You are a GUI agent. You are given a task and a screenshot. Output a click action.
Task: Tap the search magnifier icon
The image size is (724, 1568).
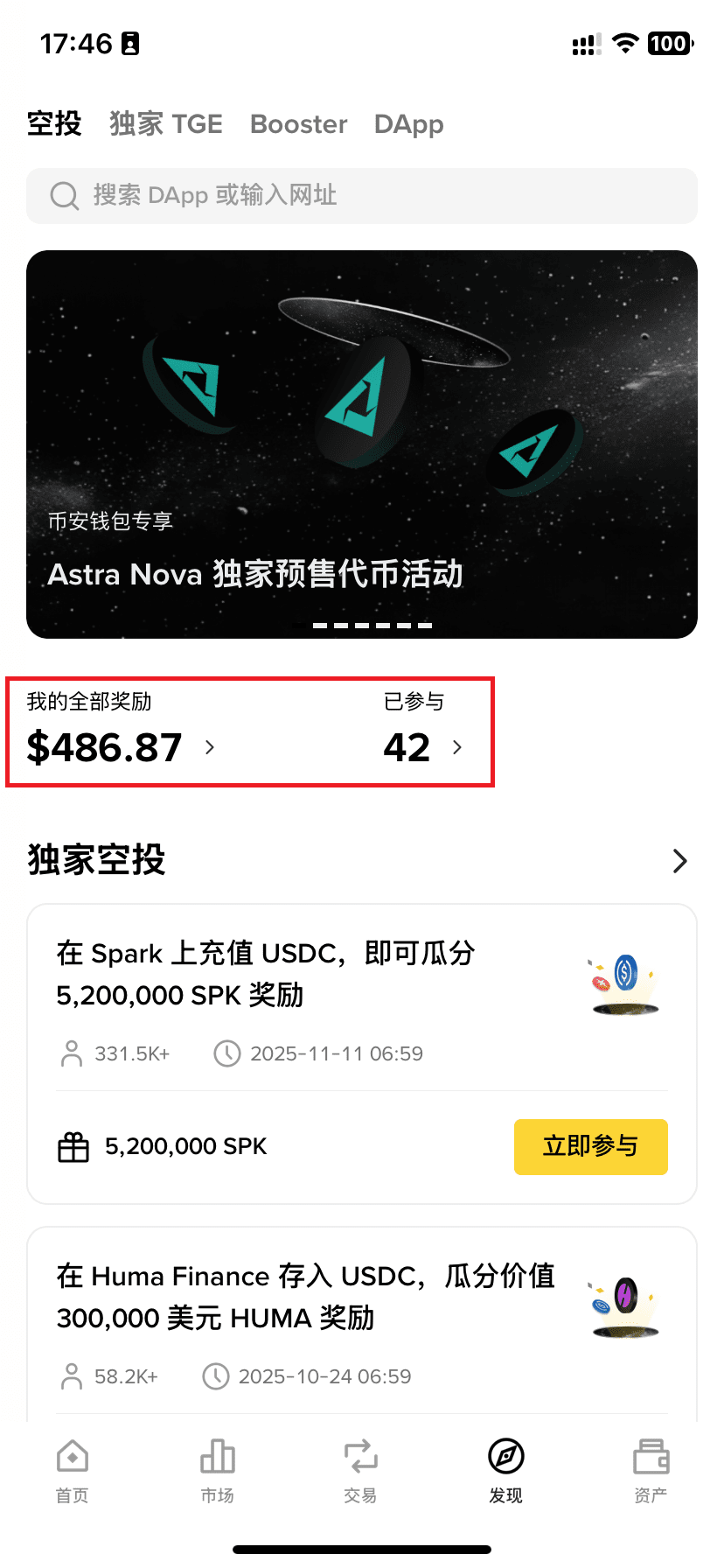pyautogui.click(x=64, y=195)
